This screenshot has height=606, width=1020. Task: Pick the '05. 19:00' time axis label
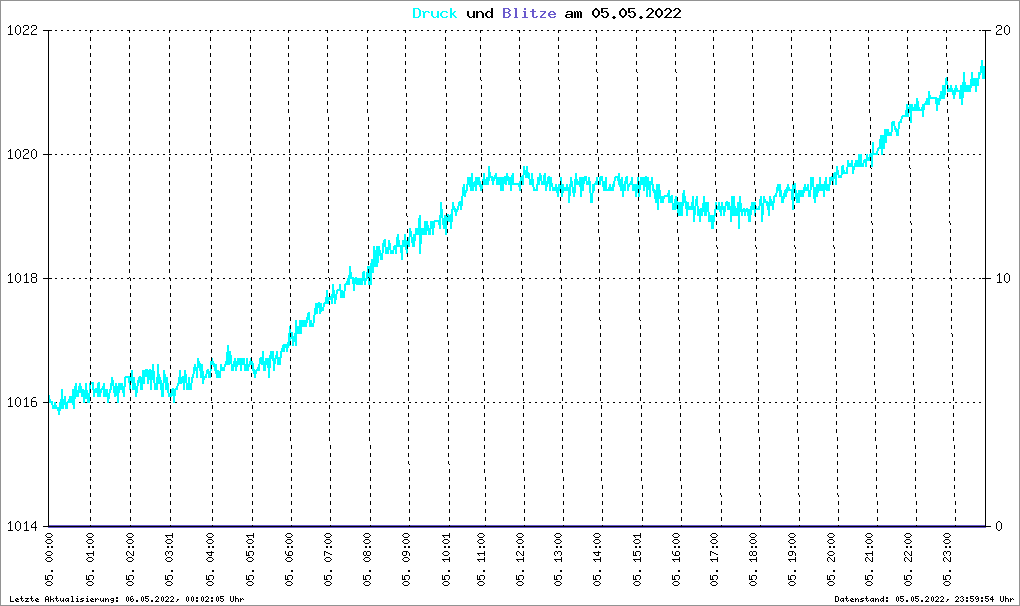793,560
